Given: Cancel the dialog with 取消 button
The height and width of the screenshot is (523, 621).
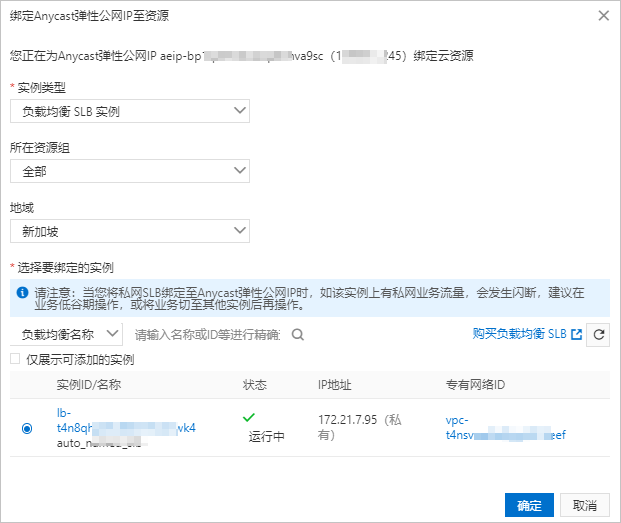Looking at the screenshot, I should pos(585,505).
